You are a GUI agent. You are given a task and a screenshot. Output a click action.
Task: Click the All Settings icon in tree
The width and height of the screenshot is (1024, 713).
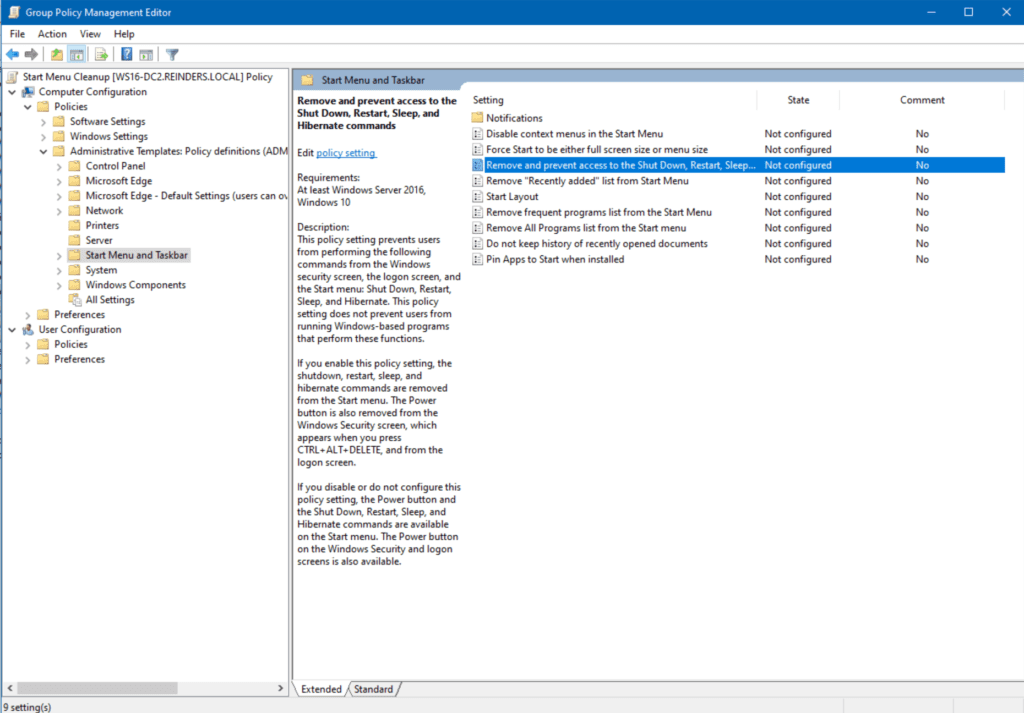[x=75, y=300]
